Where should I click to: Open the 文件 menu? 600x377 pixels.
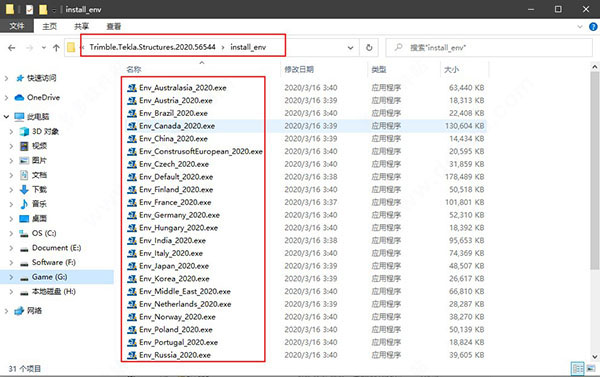click(x=16, y=26)
